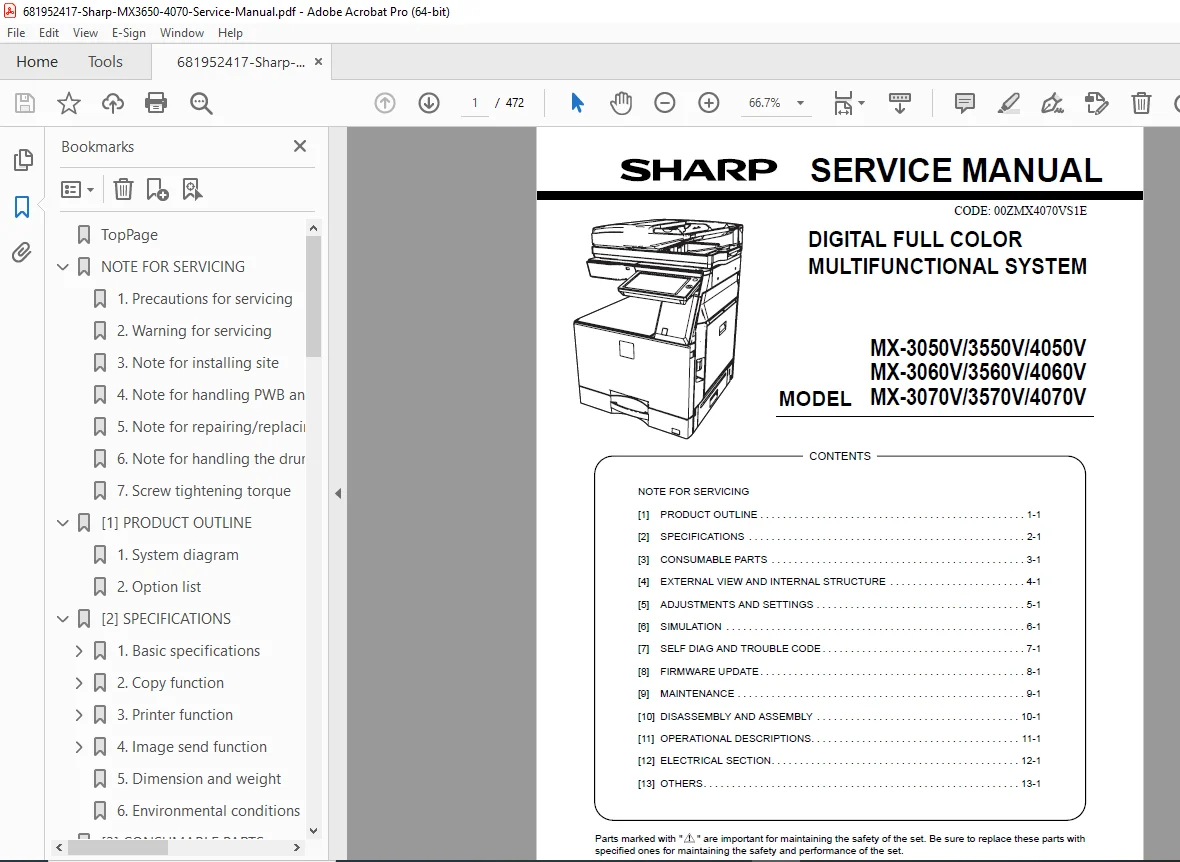
Task: Jump to 1. Precautions for servicing
Action: pyautogui.click(x=204, y=299)
